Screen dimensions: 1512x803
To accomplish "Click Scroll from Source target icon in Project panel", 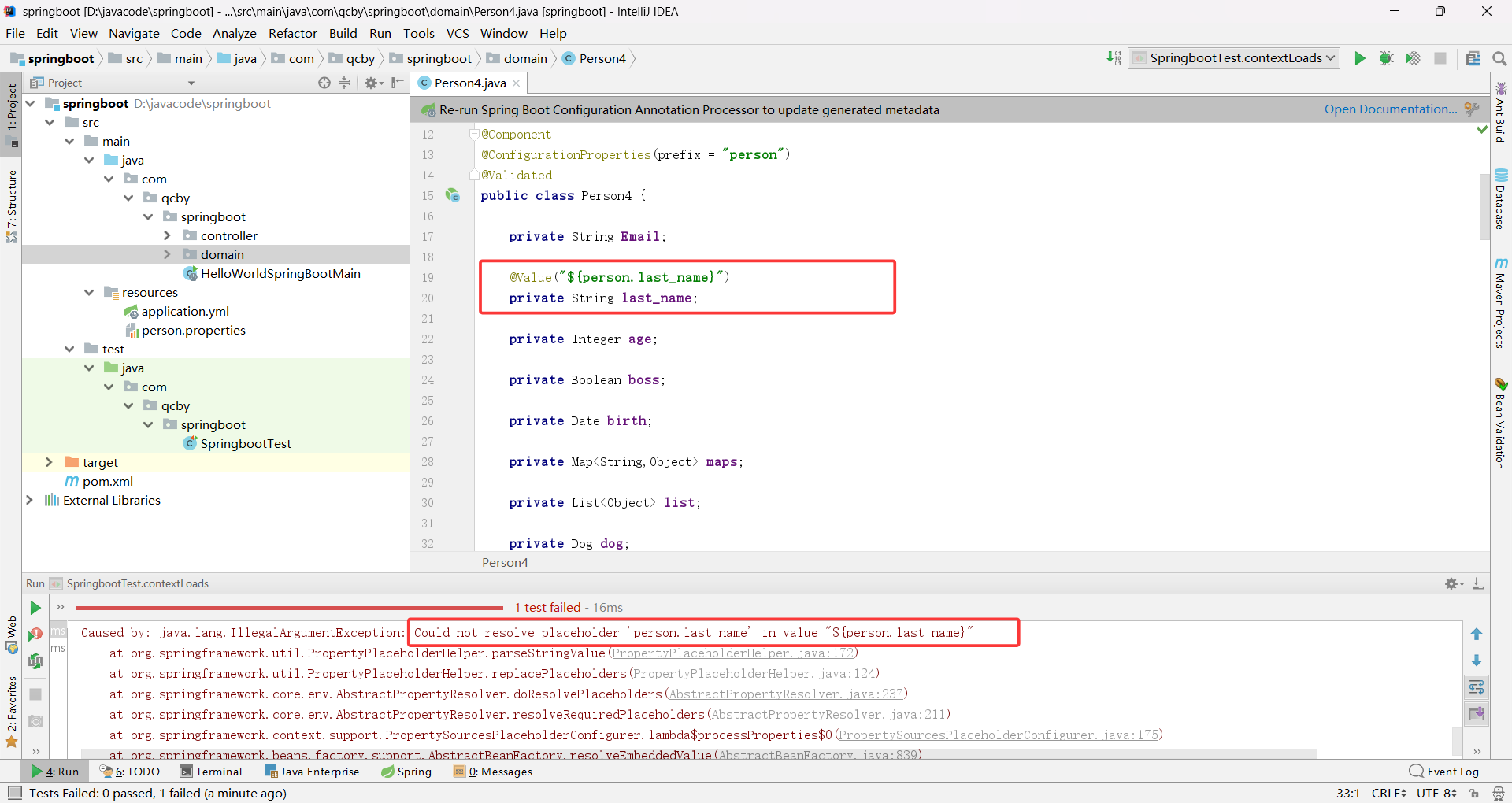I will [x=324, y=83].
